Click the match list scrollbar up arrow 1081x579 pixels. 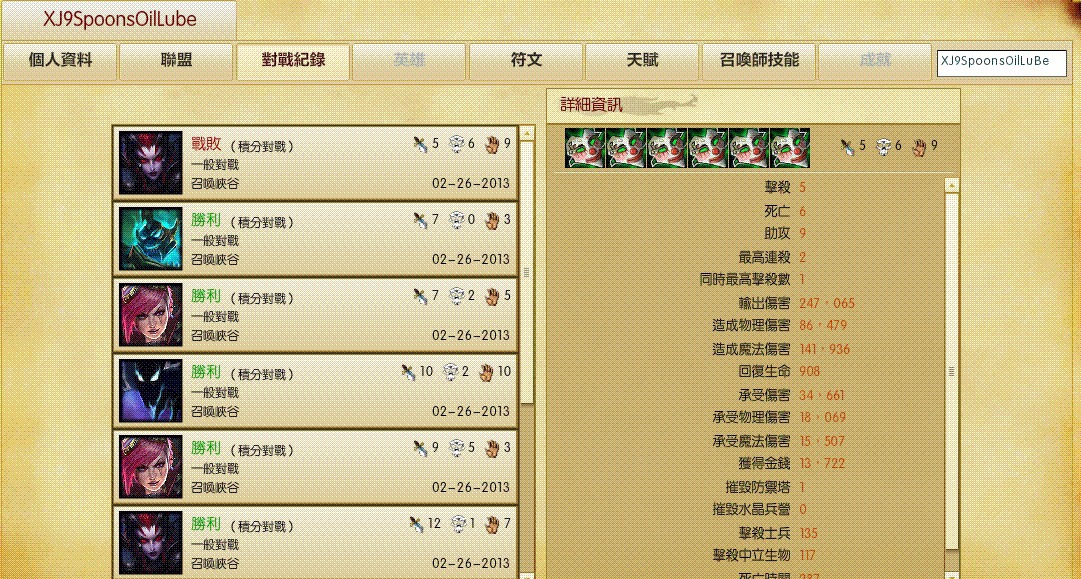pos(527,133)
